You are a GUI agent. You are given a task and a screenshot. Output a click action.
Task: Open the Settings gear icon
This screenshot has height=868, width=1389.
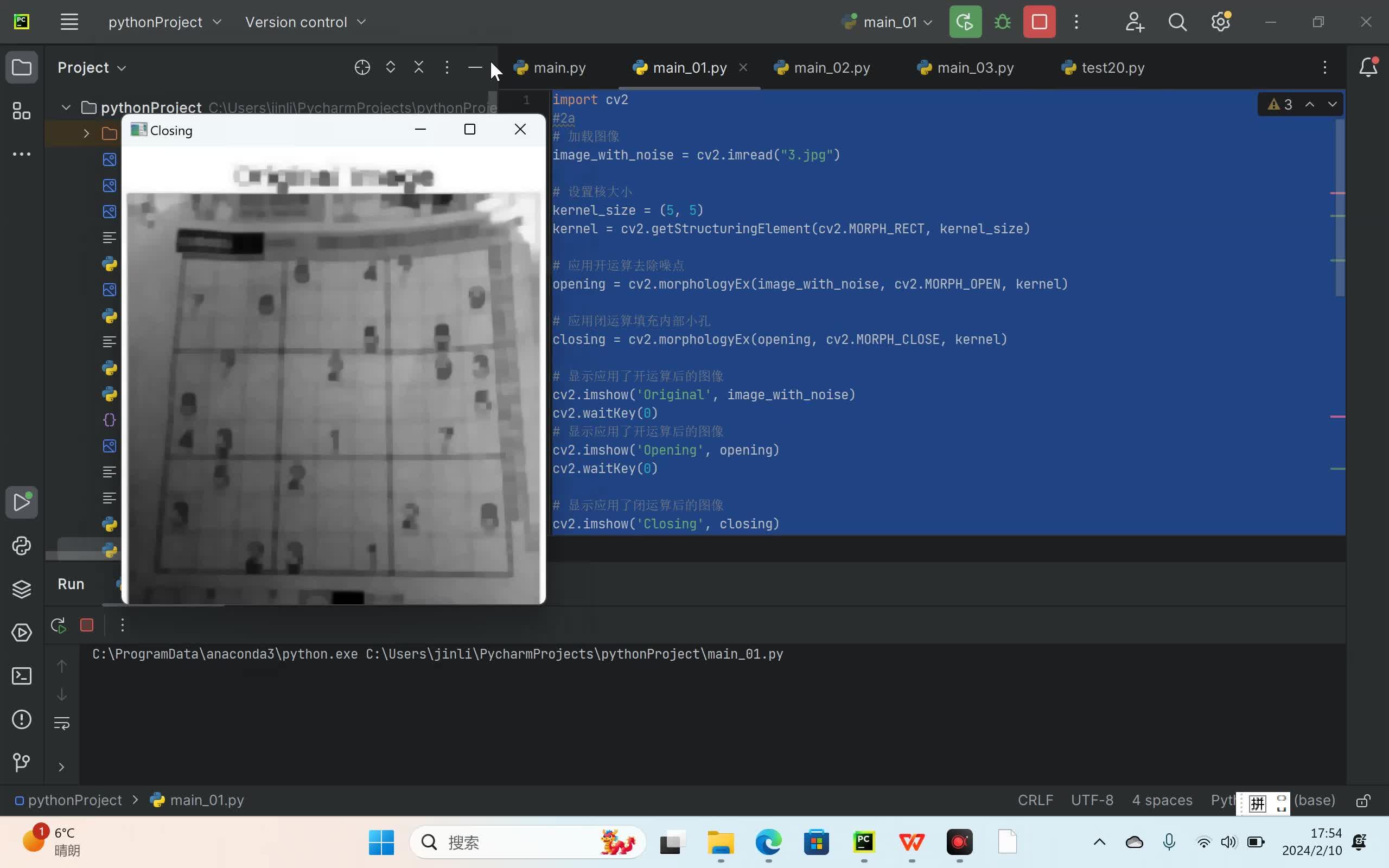pos(1221,21)
